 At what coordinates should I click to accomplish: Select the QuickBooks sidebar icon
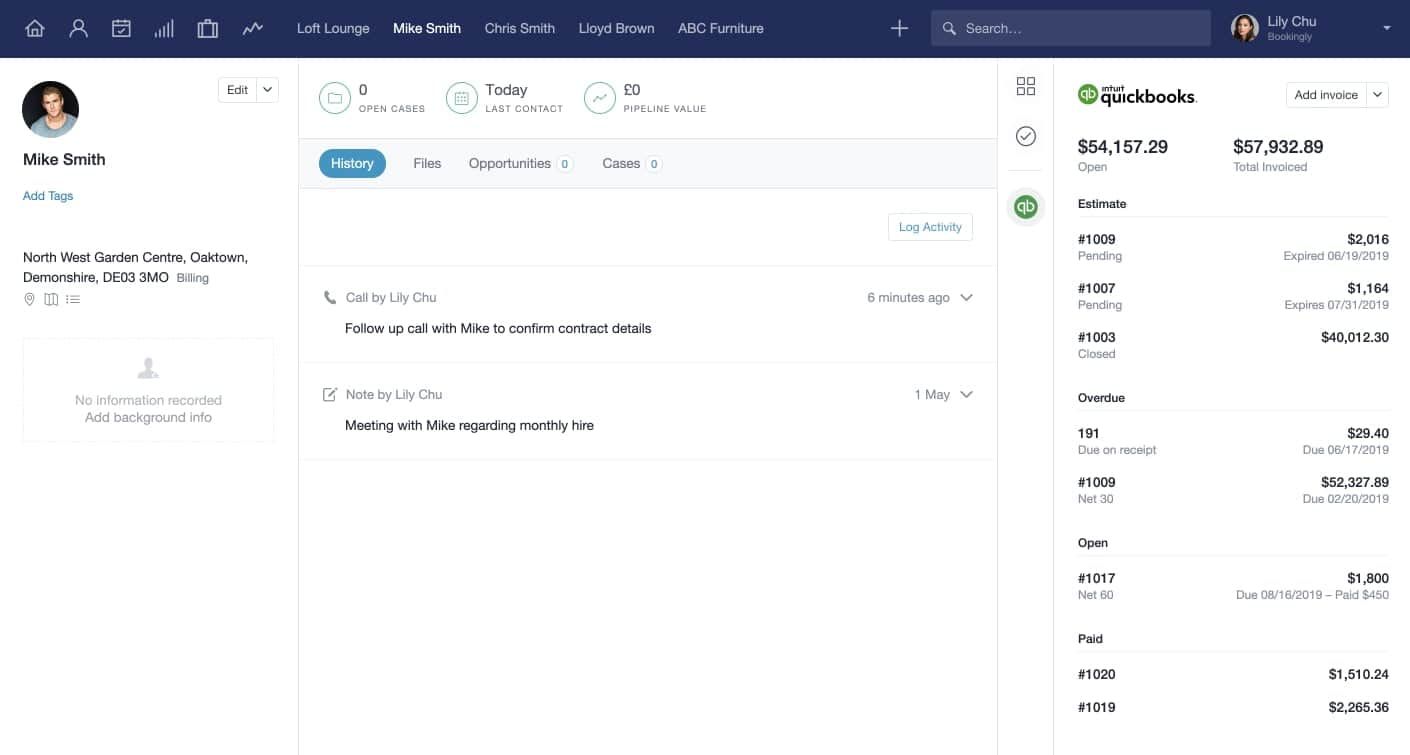click(1026, 207)
